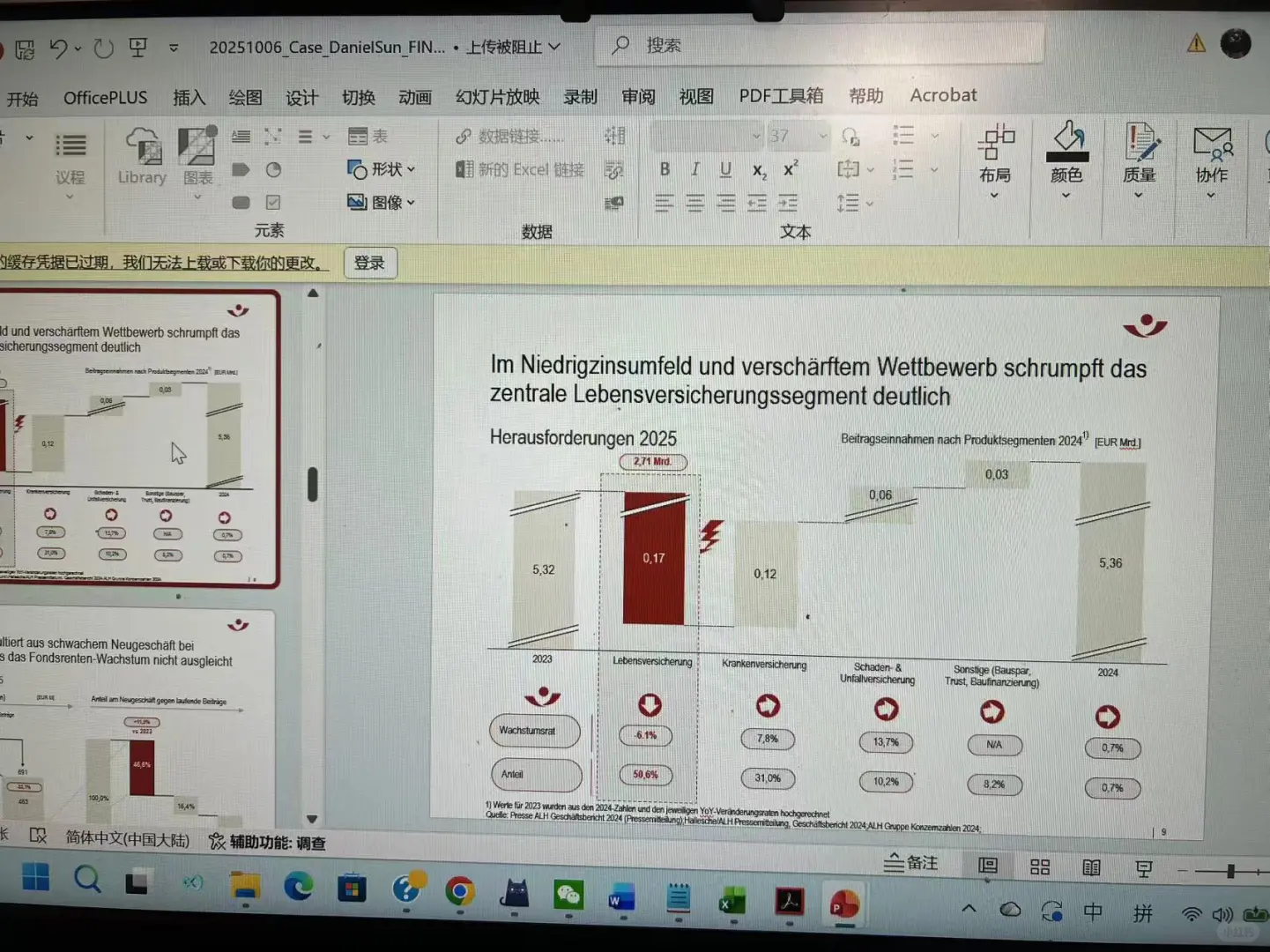Expand the undo history arrow
Image resolution: width=1270 pixels, height=952 pixels.
click(78, 48)
